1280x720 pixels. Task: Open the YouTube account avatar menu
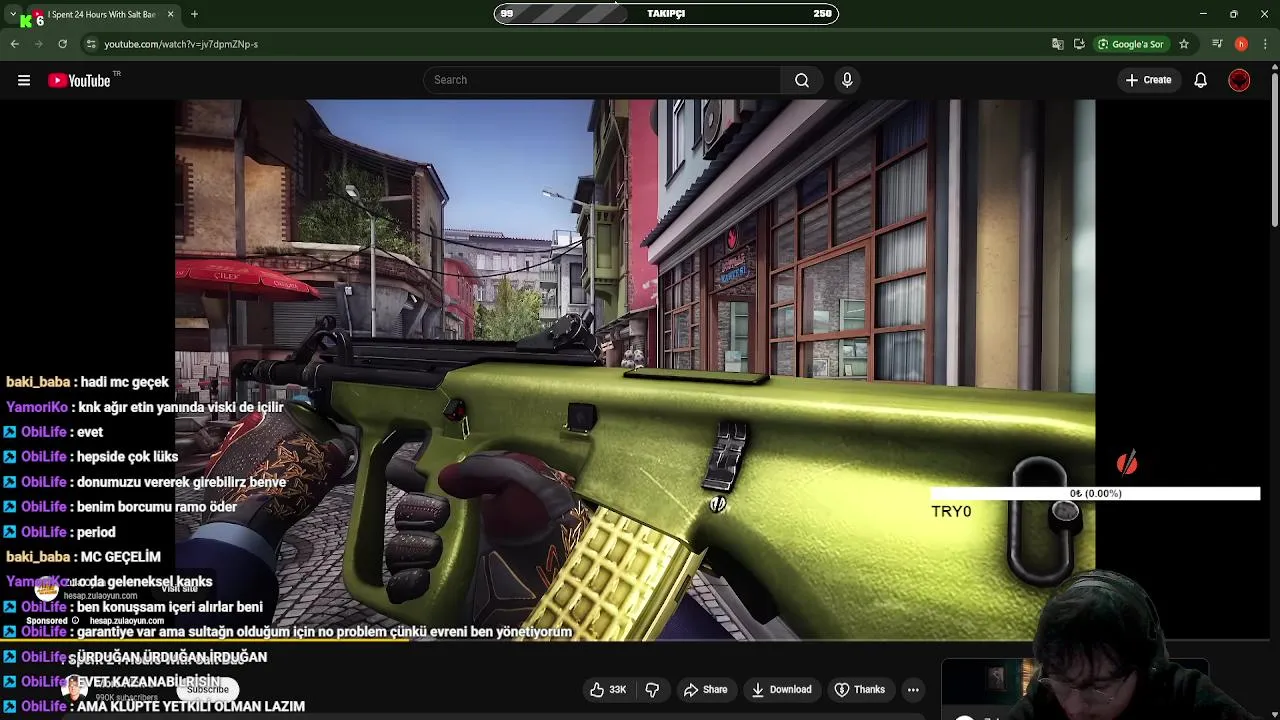[x=1239, y=80]
